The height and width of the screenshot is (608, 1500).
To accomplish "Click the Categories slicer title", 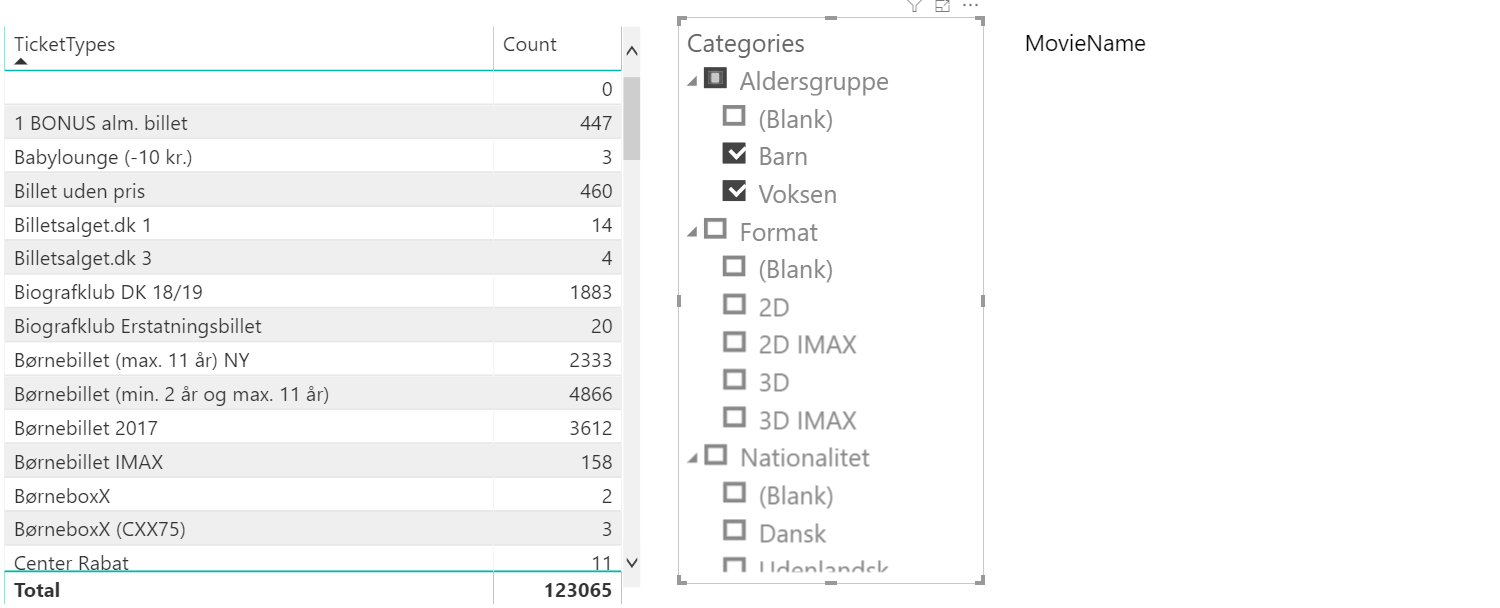I will tap(745, 43).
